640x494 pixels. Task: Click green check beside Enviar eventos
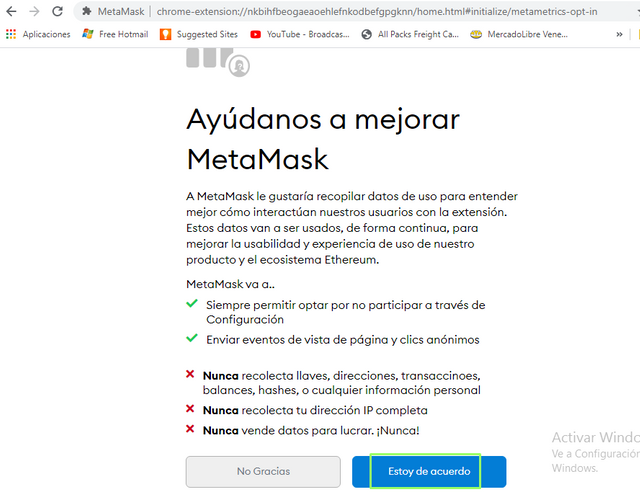(x=192, y=338)
